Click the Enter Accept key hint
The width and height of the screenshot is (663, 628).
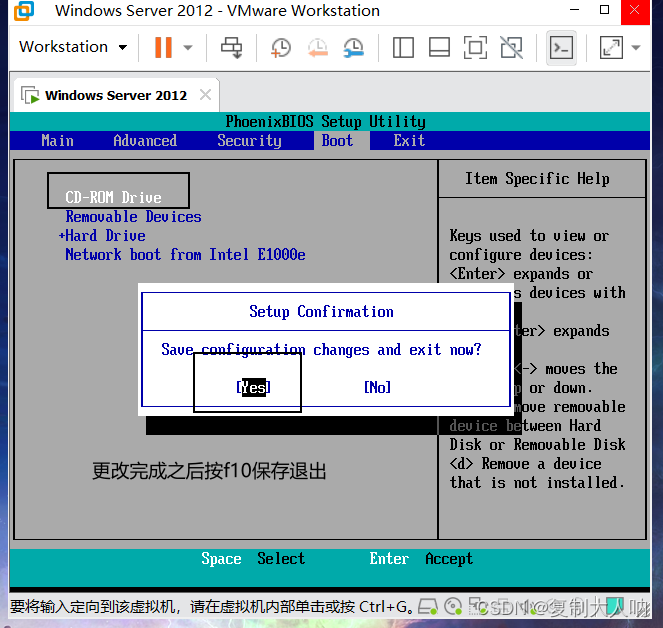(421, 559)
